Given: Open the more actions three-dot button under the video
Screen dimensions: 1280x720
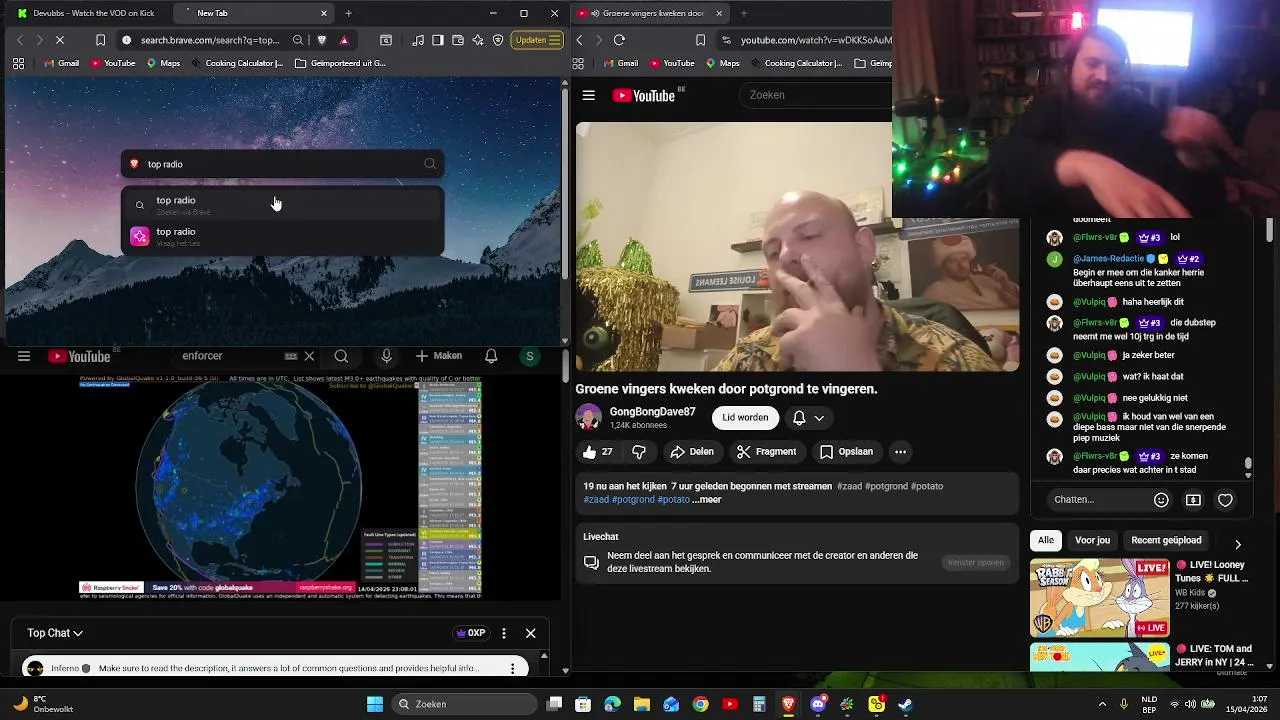Looking at the screenshot, I should [900, 452].
